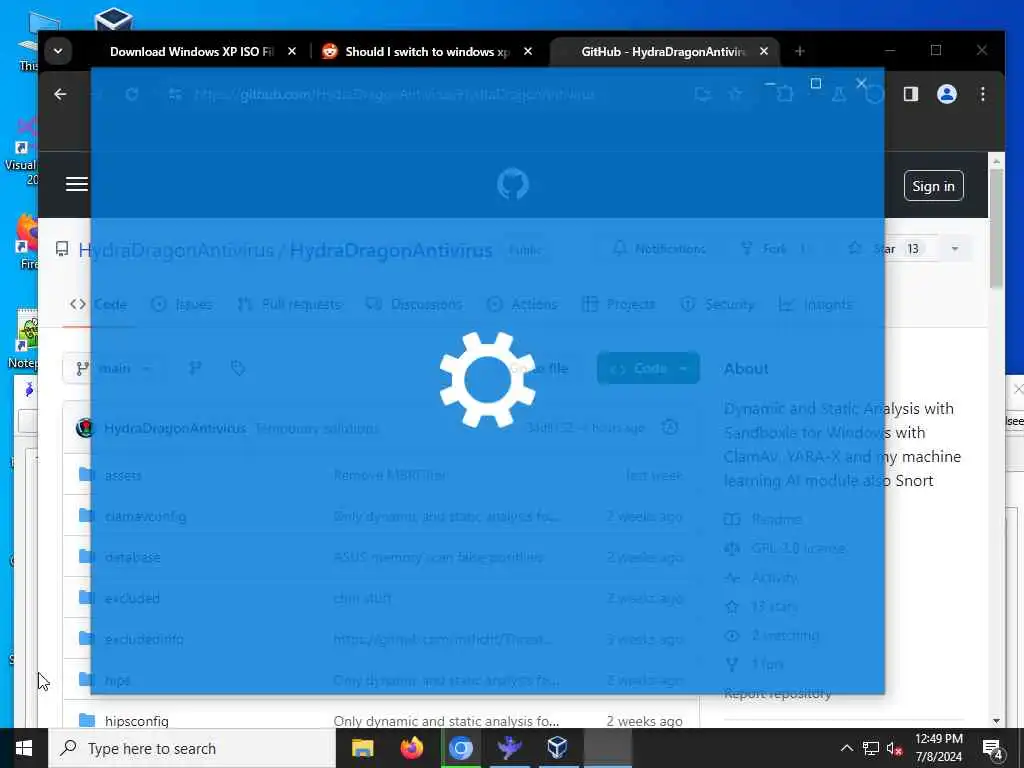
Task: Open File Explorer from the taskbar
Action: (362, 748)
